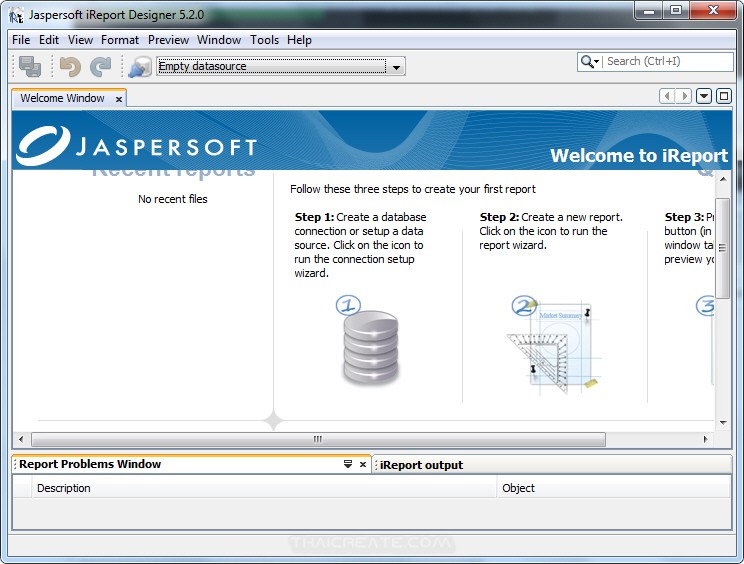Open the Tools menu
This screenshot has width=744, height=564.
pos(264,40)
